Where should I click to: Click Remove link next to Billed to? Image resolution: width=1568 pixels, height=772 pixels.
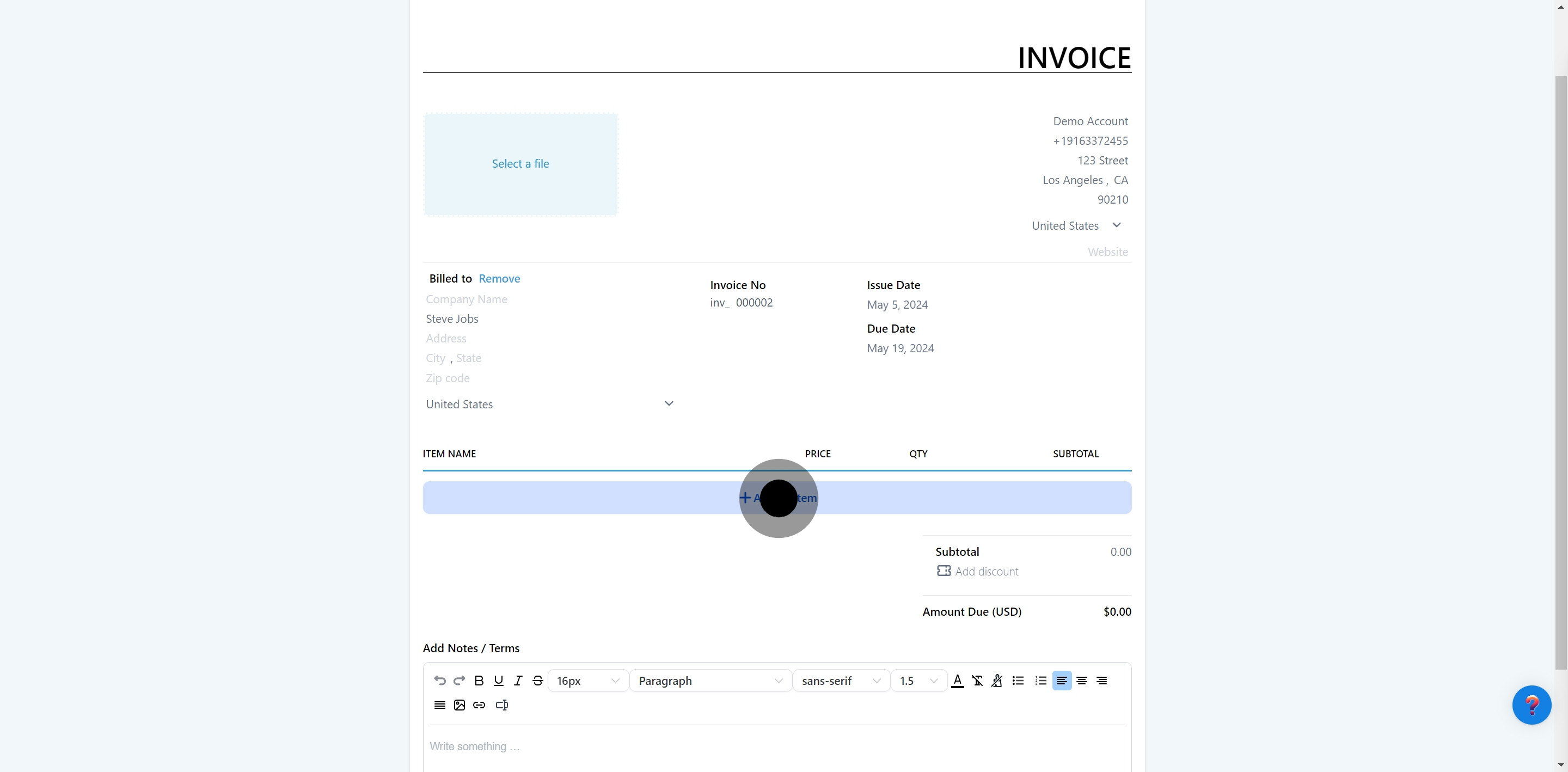click(x=499, y=278)
